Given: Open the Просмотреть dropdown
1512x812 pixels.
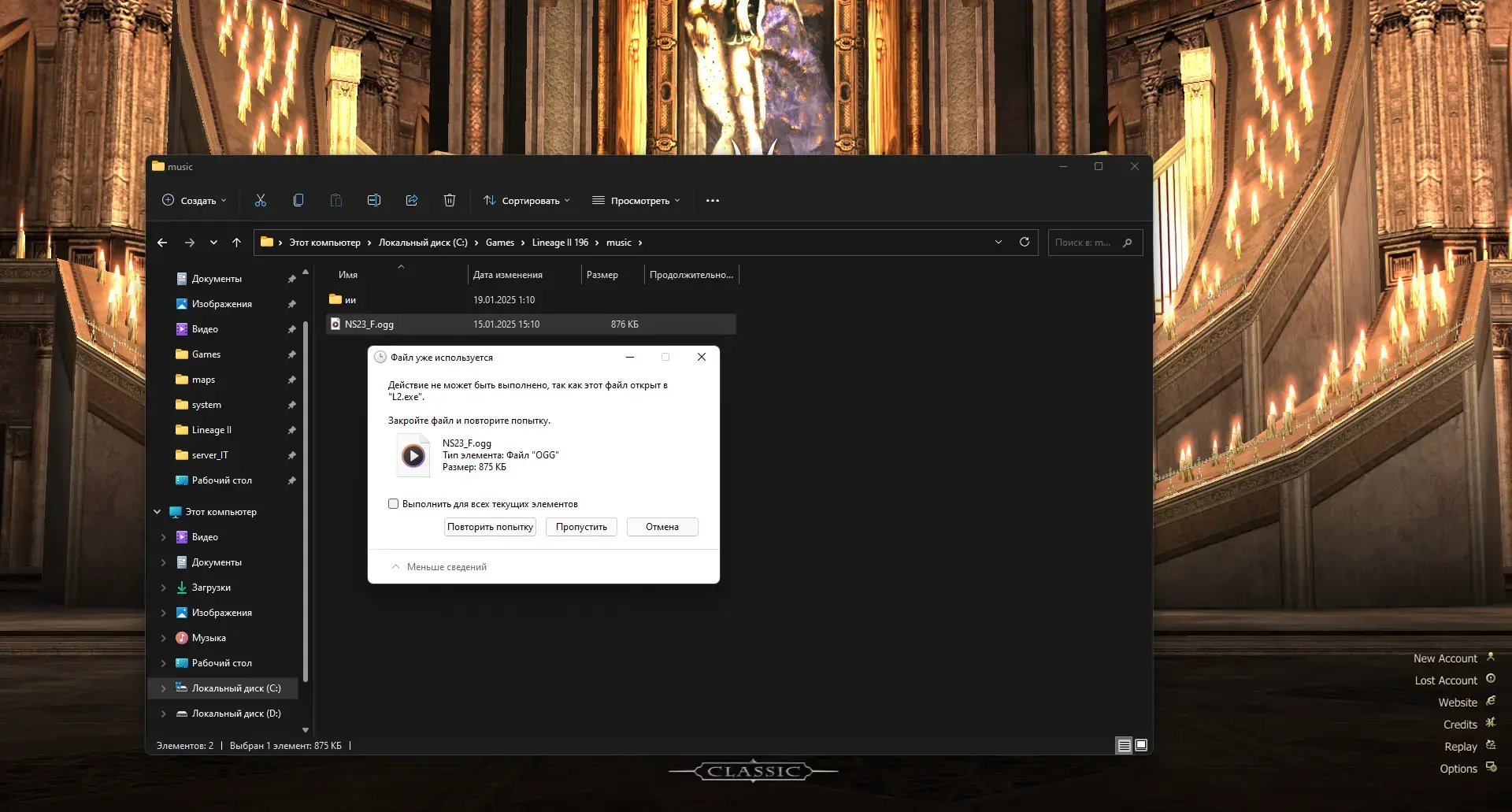Looking at the screenshot, I should [636, 201].
